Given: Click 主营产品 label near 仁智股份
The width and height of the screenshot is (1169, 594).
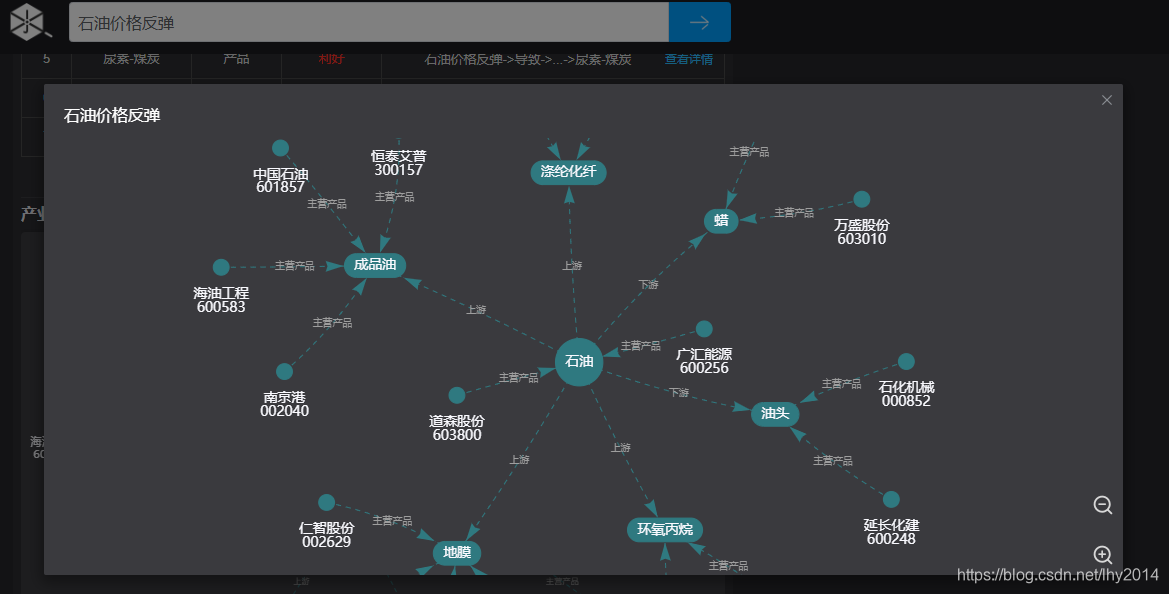Looking at the screenshot, I should coord(392,520).
